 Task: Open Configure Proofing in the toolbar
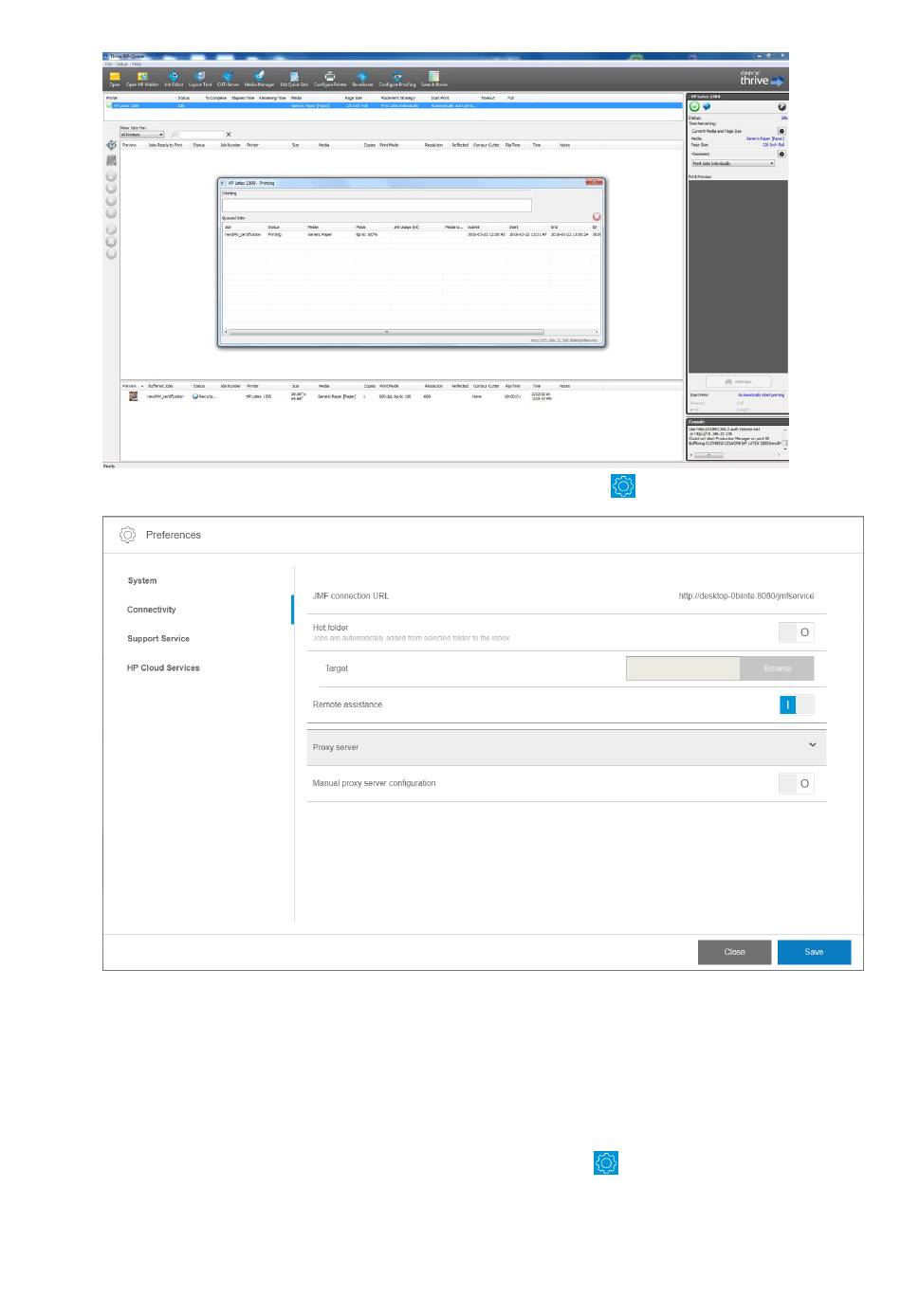point(397,78)
